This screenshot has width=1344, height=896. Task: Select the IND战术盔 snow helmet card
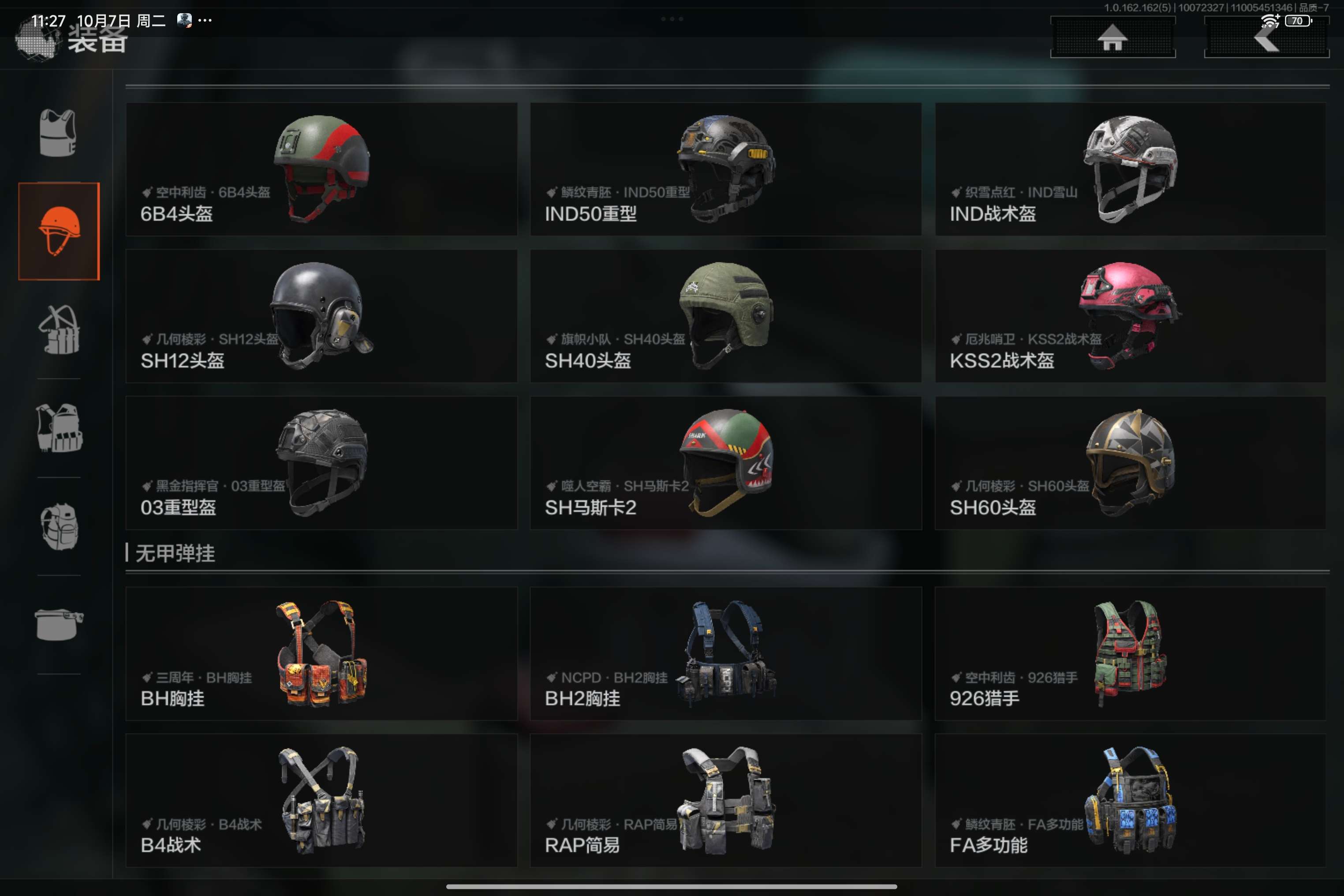[1130, 169]
